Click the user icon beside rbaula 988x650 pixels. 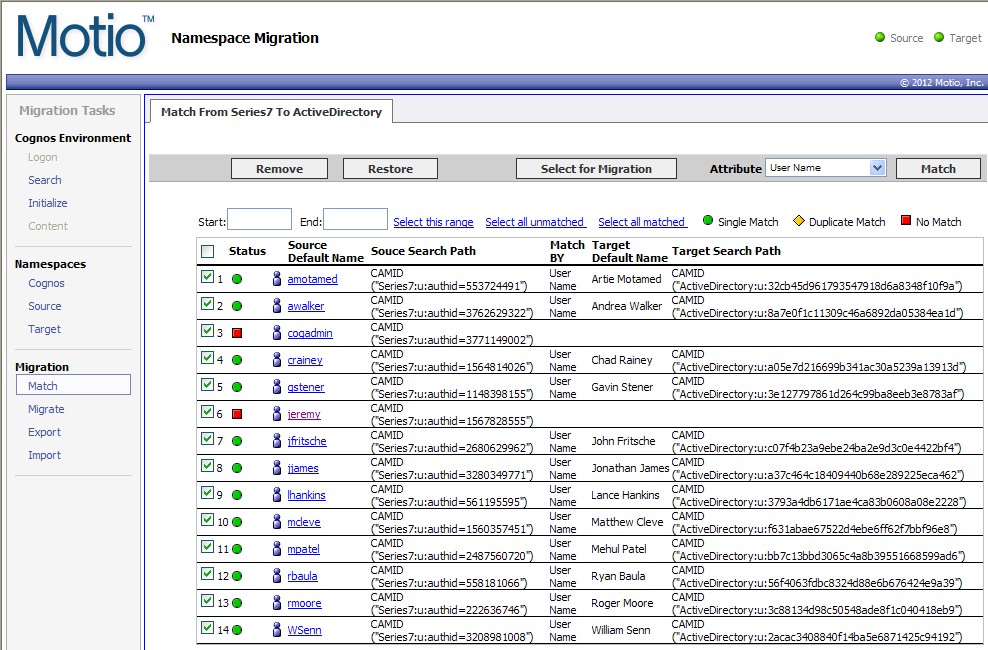coord(277,576)
